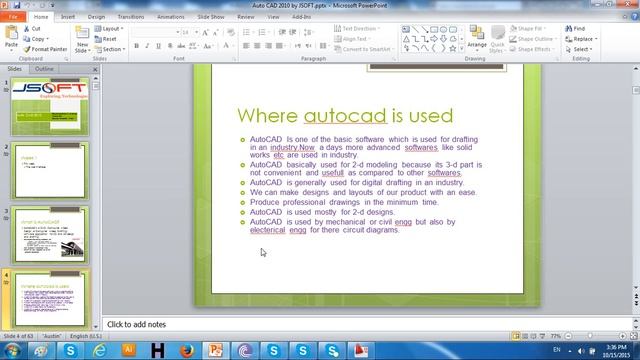Switch to the Slide Show ribbon tab
This screenshot has height=360, width=640.
point(211,17)
